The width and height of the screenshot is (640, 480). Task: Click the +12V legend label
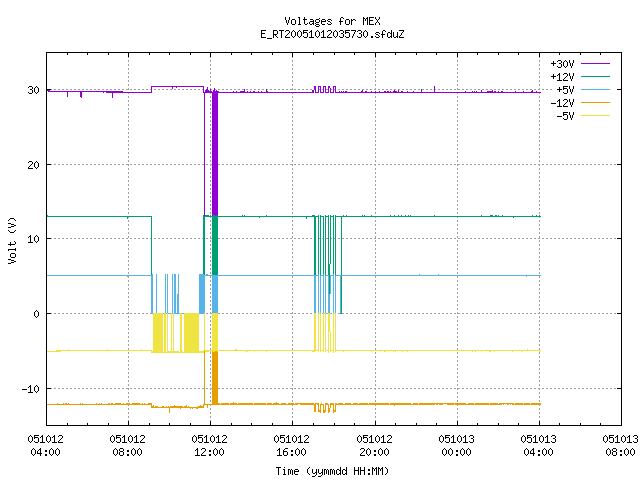(x=562, y=77)
